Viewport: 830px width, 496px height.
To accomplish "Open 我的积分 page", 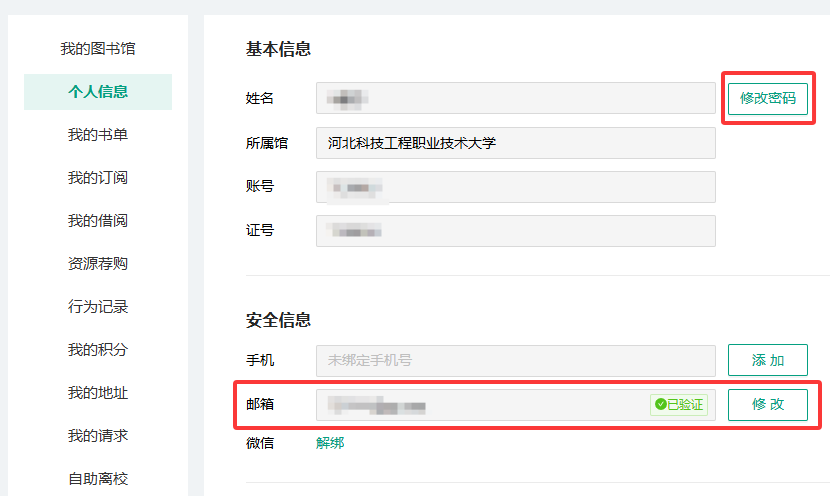I will (x=98, y=350).
